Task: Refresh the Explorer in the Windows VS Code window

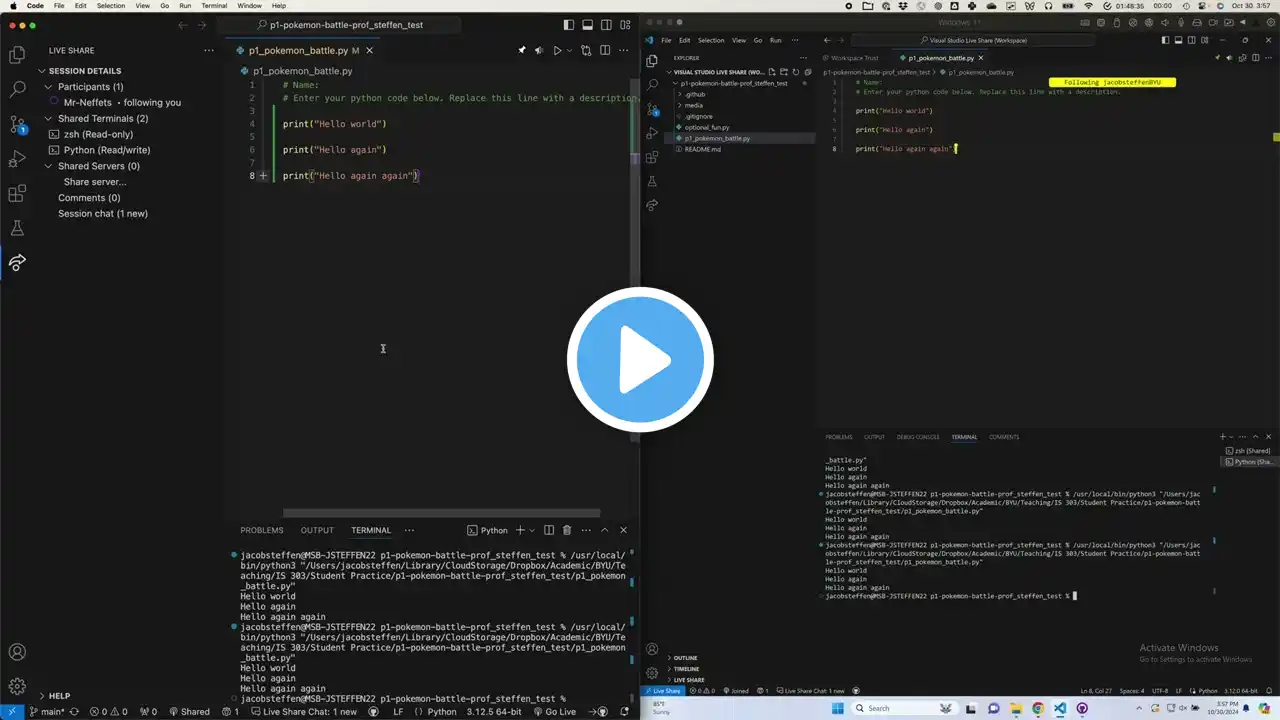Action: pos(796,72)
